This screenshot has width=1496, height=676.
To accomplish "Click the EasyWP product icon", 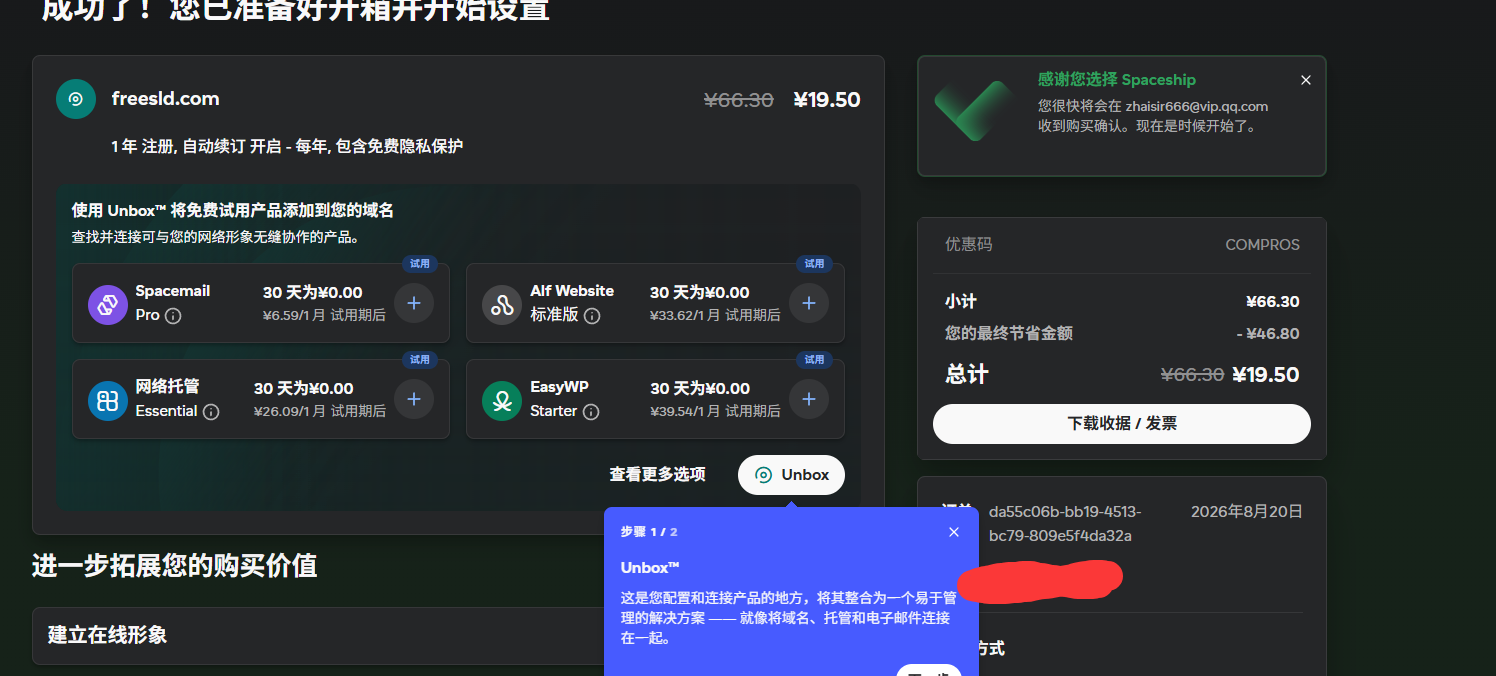I will coord(502,400).
